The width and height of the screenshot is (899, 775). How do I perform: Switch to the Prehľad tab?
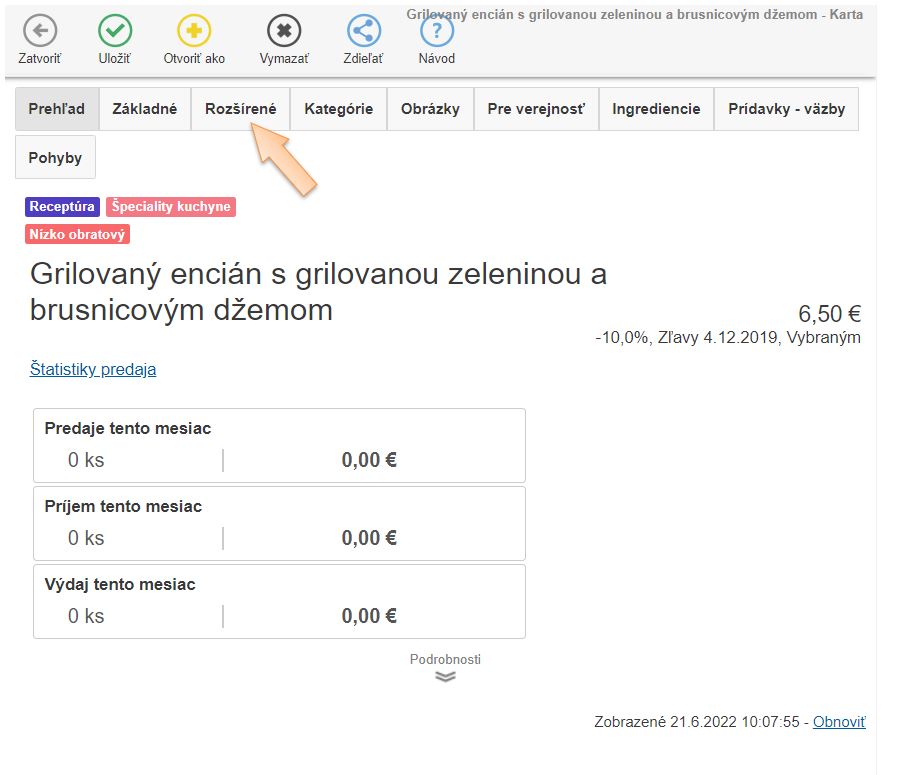tap(57, 109)
